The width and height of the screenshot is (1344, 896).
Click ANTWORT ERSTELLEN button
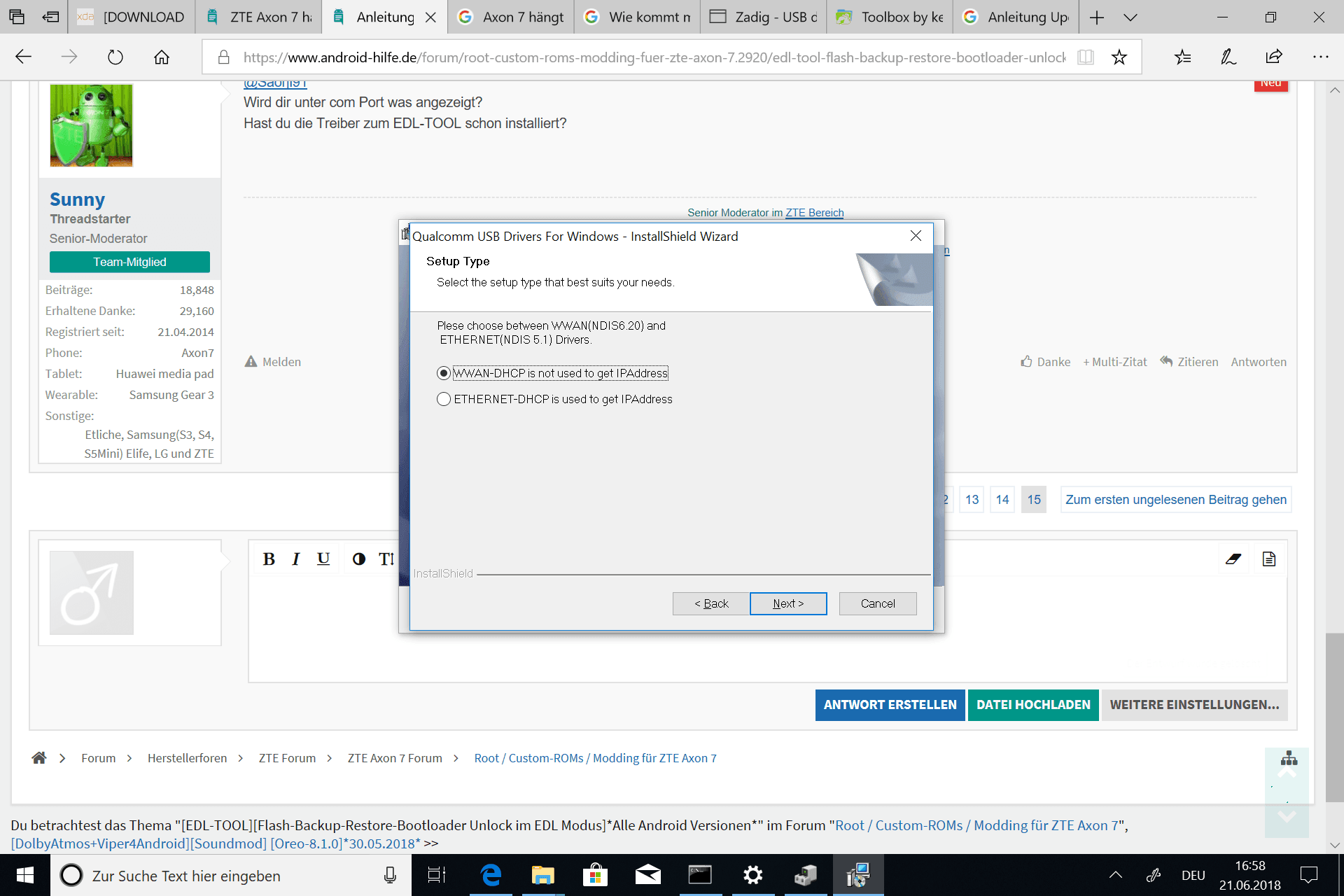[x=890, y=705]
